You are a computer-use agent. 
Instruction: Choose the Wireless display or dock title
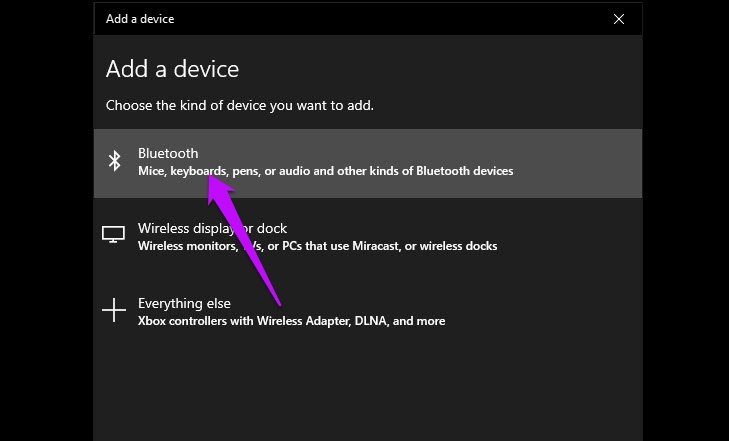(x=212, y=228)
